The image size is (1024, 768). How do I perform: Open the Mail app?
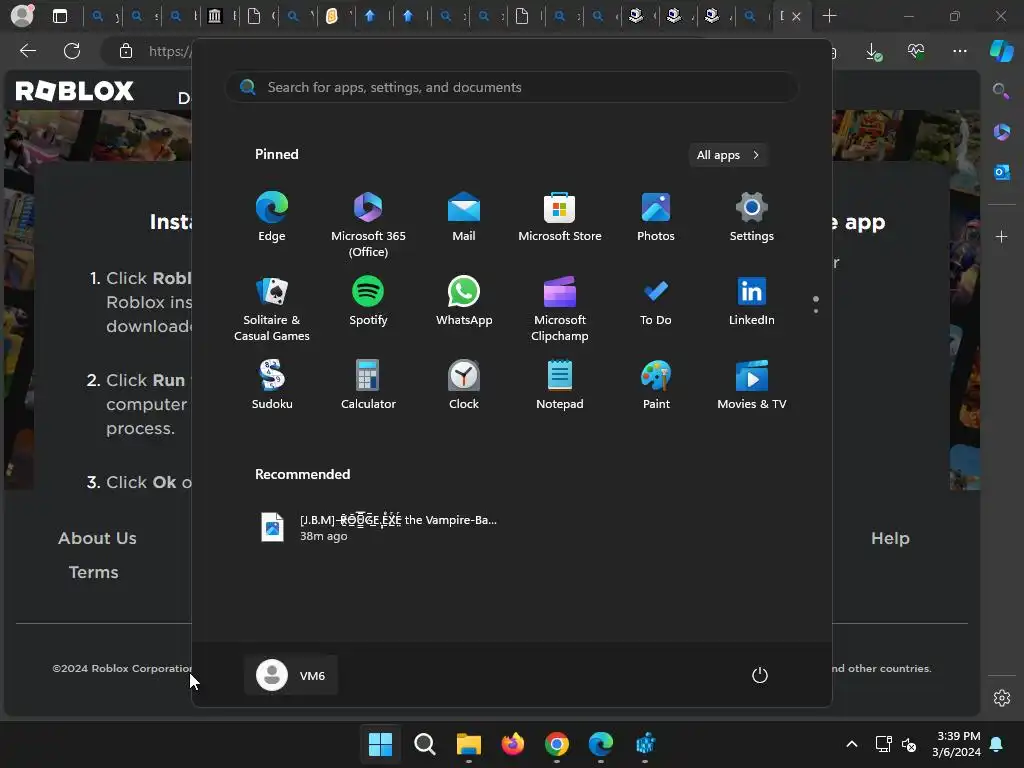tap(464, 217)
